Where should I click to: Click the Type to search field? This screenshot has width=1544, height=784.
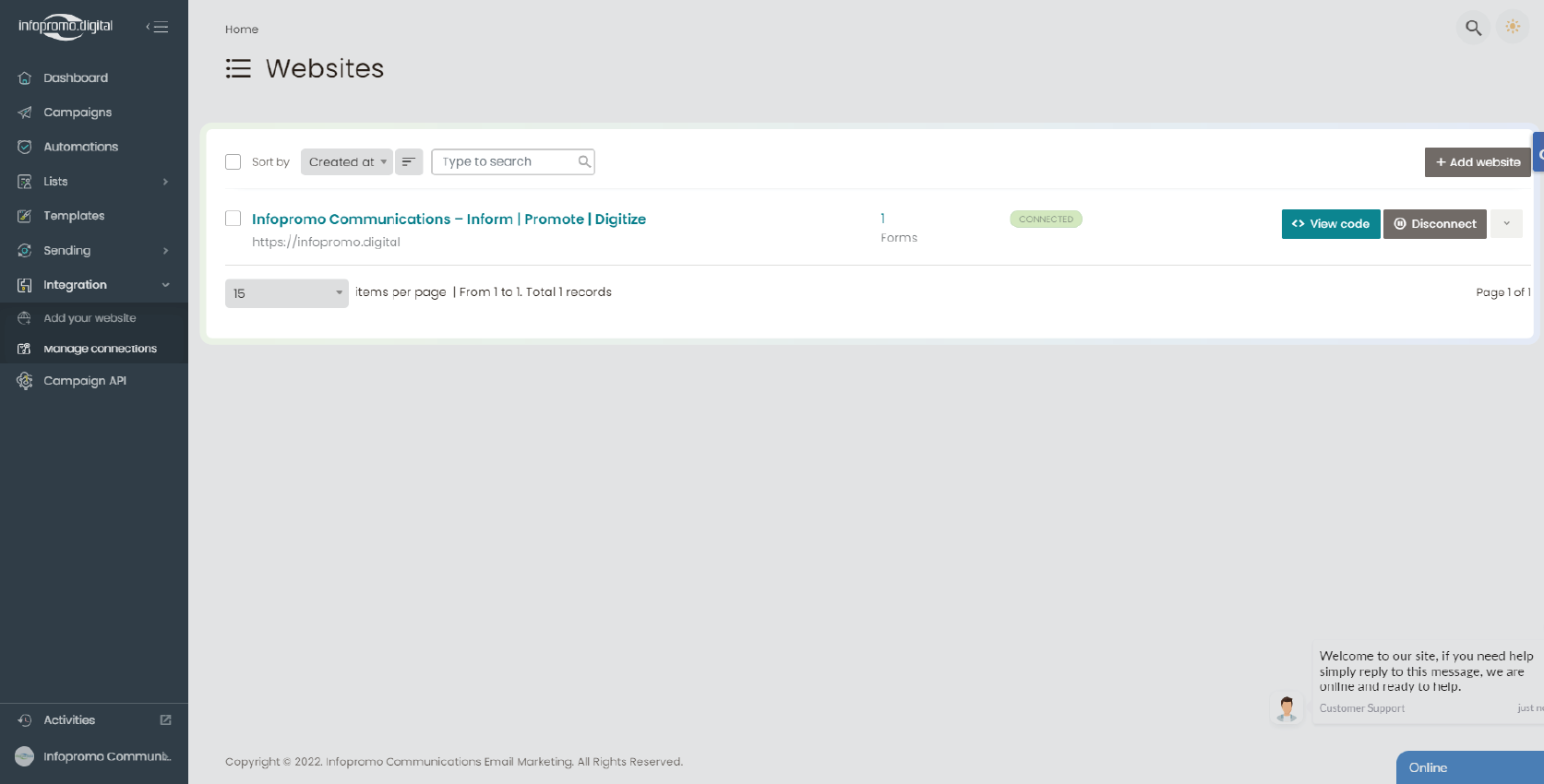pos(513,162)
